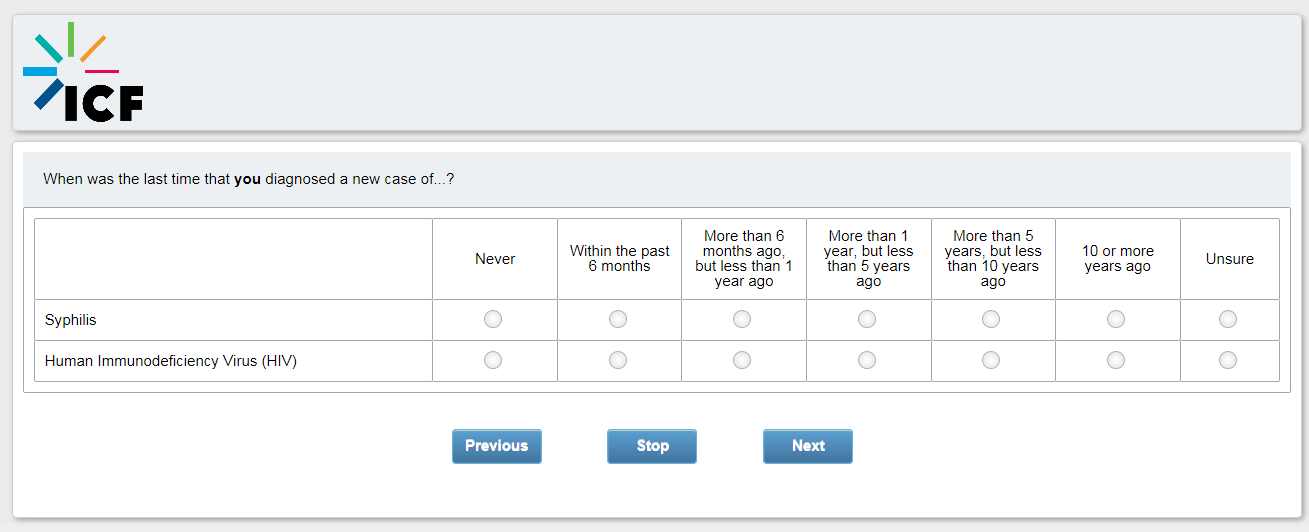Pick 1 to 5 years ago for Syphilis
The width and height of the screenshot is (1309, 532).
tap(867, 319)
